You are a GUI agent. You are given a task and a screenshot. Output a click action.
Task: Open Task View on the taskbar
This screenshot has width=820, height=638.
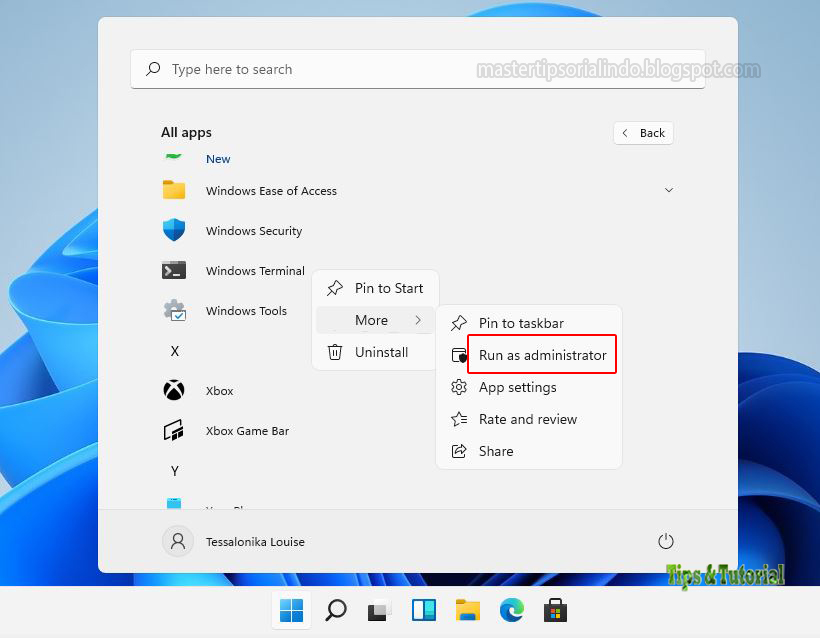[x=379, y=610]
